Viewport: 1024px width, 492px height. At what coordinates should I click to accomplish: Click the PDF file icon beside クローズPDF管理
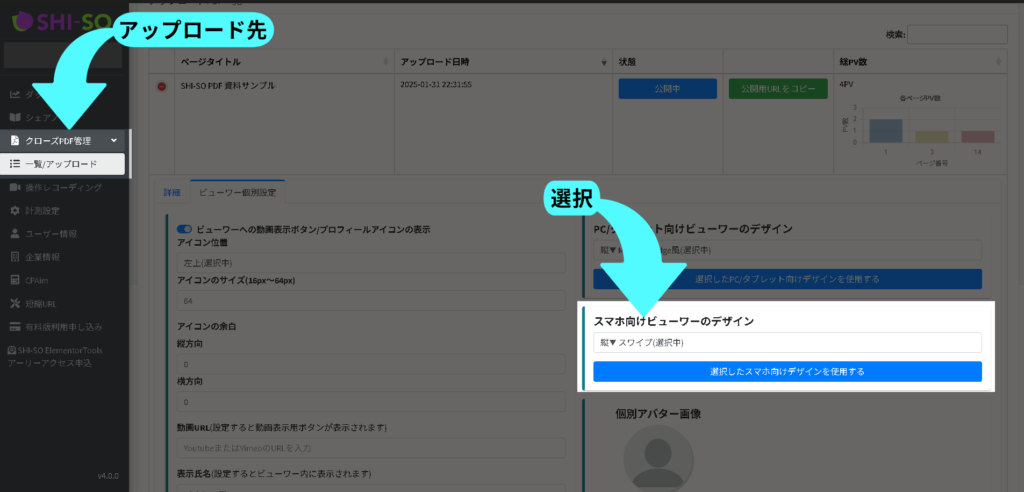[x=15, y=140]
